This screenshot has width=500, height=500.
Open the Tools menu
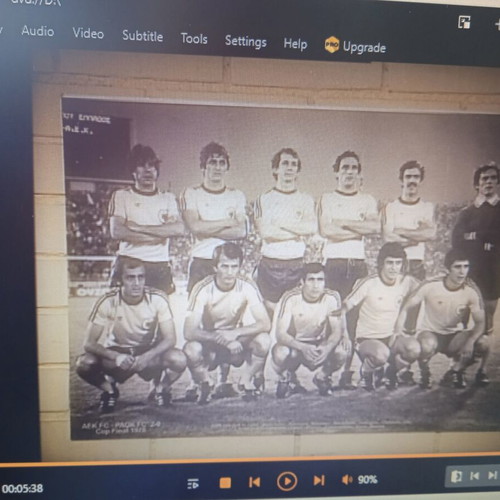pos(194,38)
